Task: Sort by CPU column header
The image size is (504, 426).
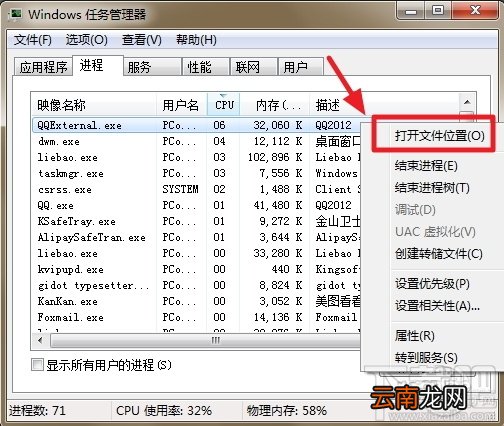Action: [x=224, y=105]
